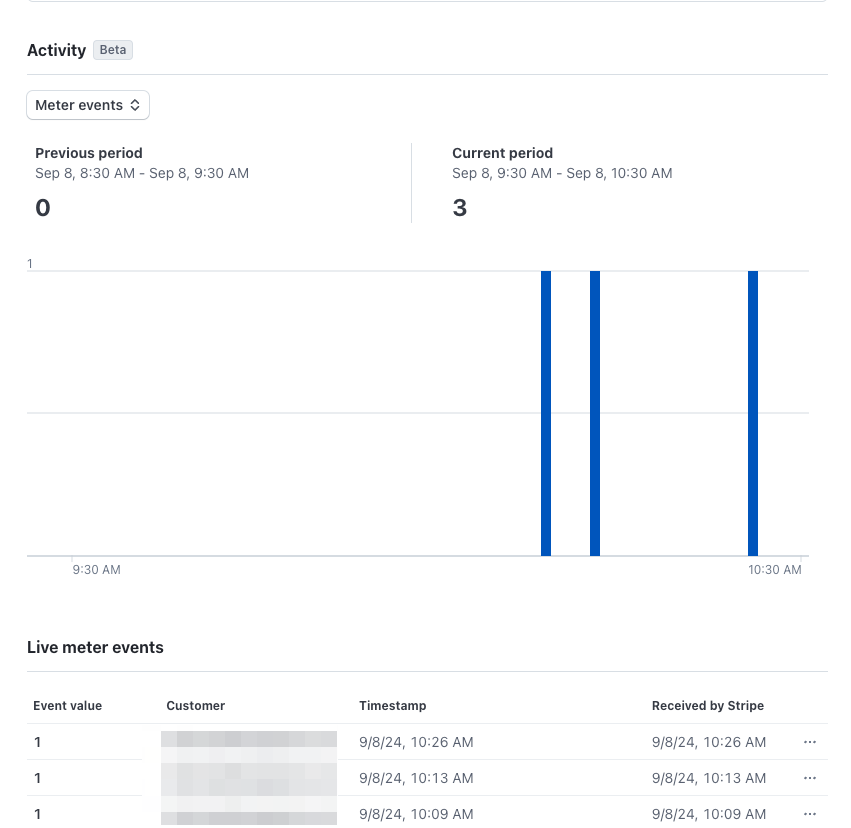Viewport: 851px width, 828px height.
Task: Open the Meter events dropdown
Action: tap(88, 105)
